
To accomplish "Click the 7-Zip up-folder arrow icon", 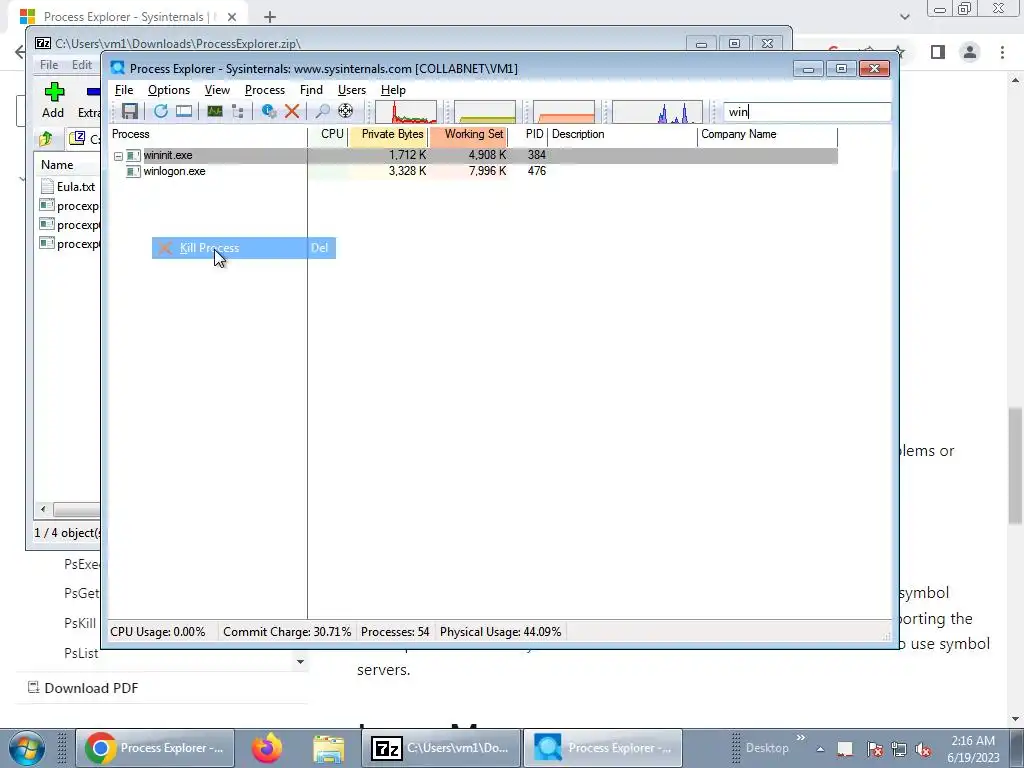I will click(46, 138).
